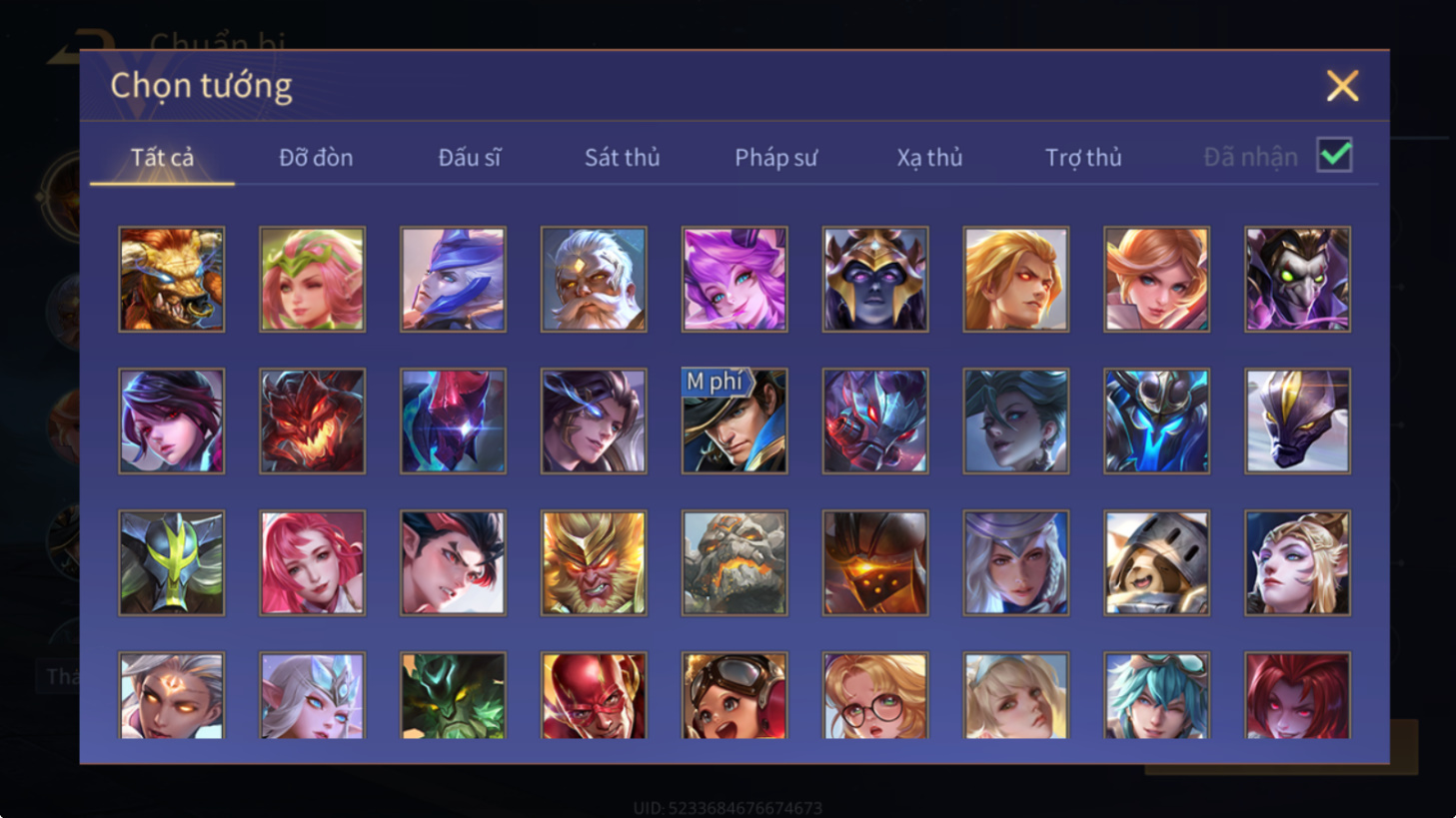The image size is (1456, 818).
Task: Choose the white-bearded old man hero portrait
Action: [x=594, y=279]
